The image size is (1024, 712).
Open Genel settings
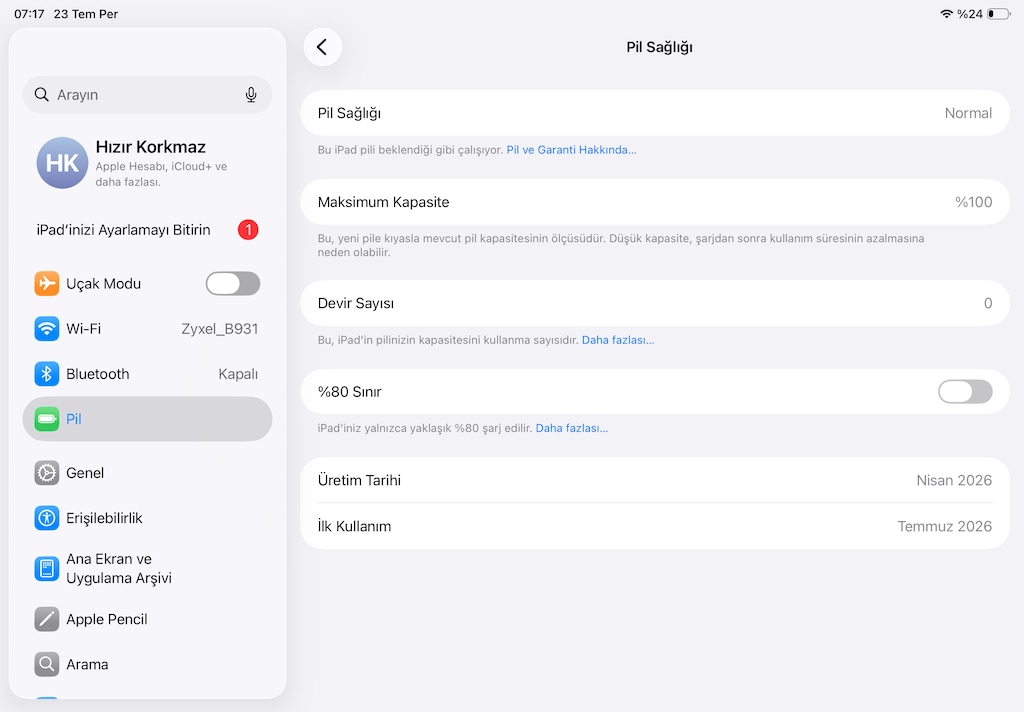click(147, 473)
